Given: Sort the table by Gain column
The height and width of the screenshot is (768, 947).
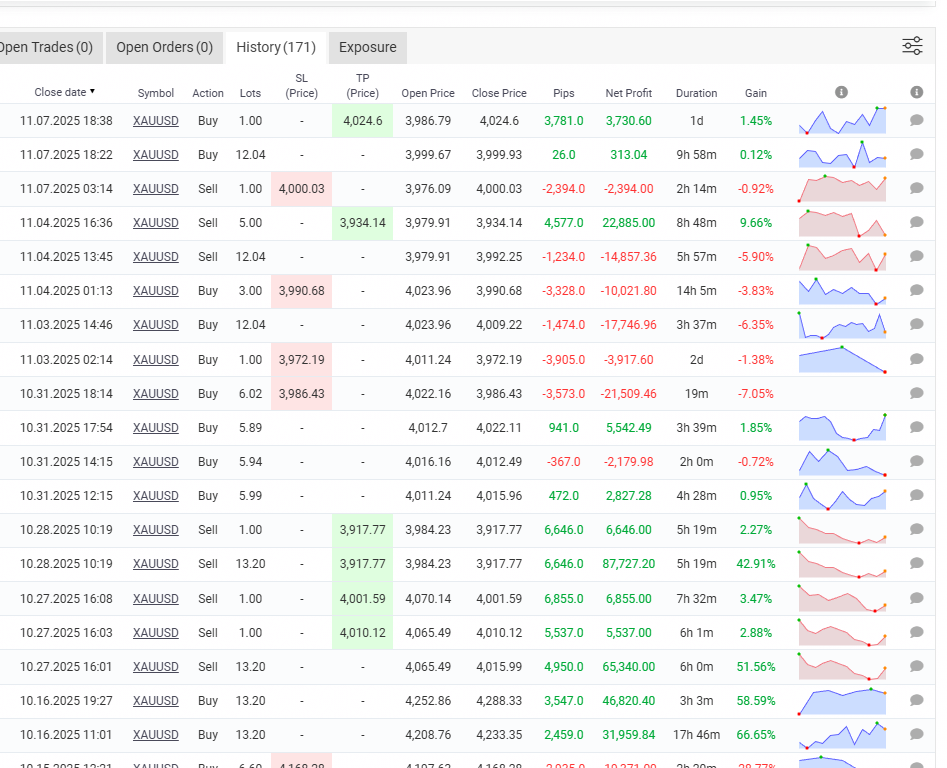Looking at the screenshot, I should tap(756, 93).
